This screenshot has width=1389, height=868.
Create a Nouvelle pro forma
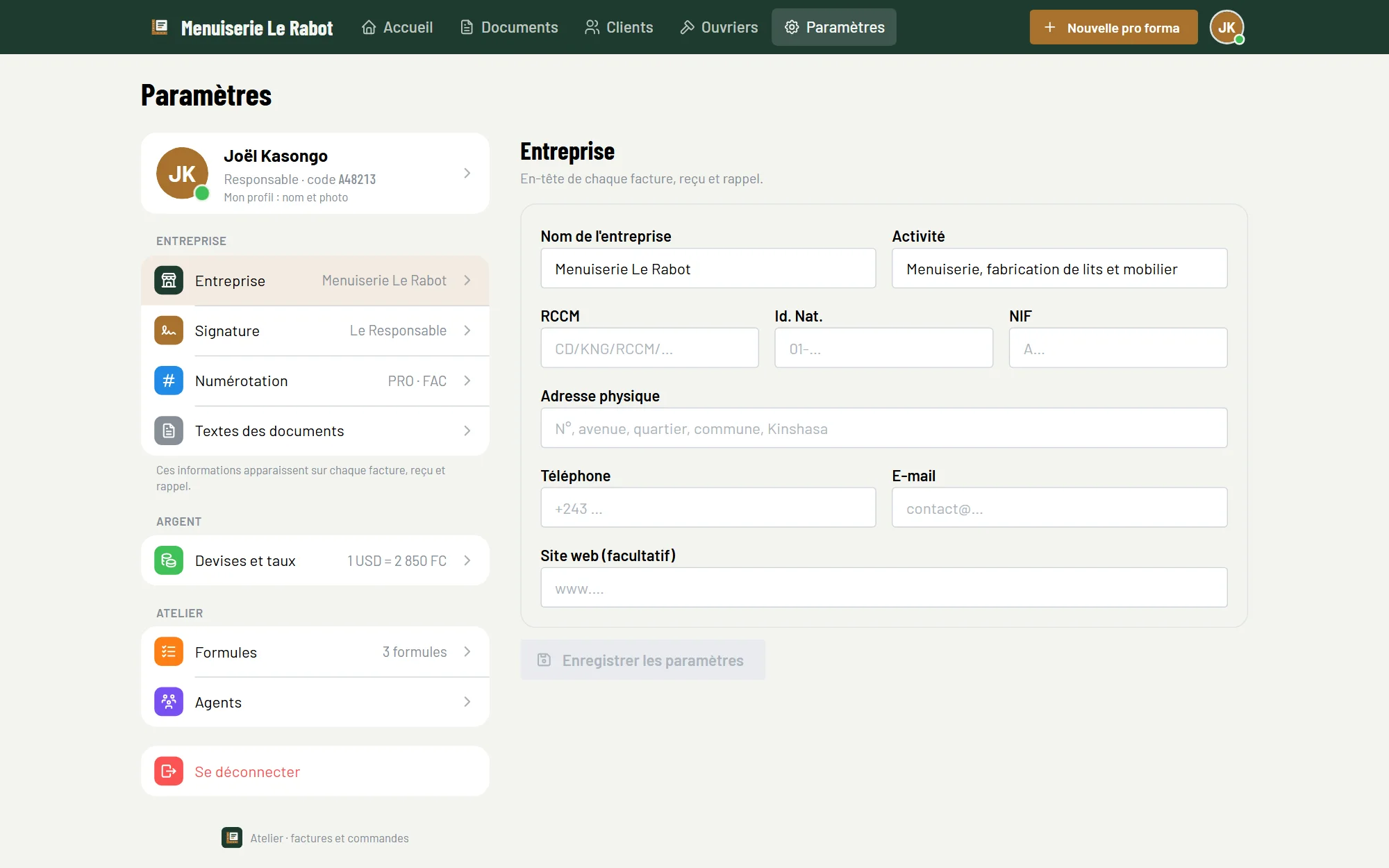pos(1113,27)
